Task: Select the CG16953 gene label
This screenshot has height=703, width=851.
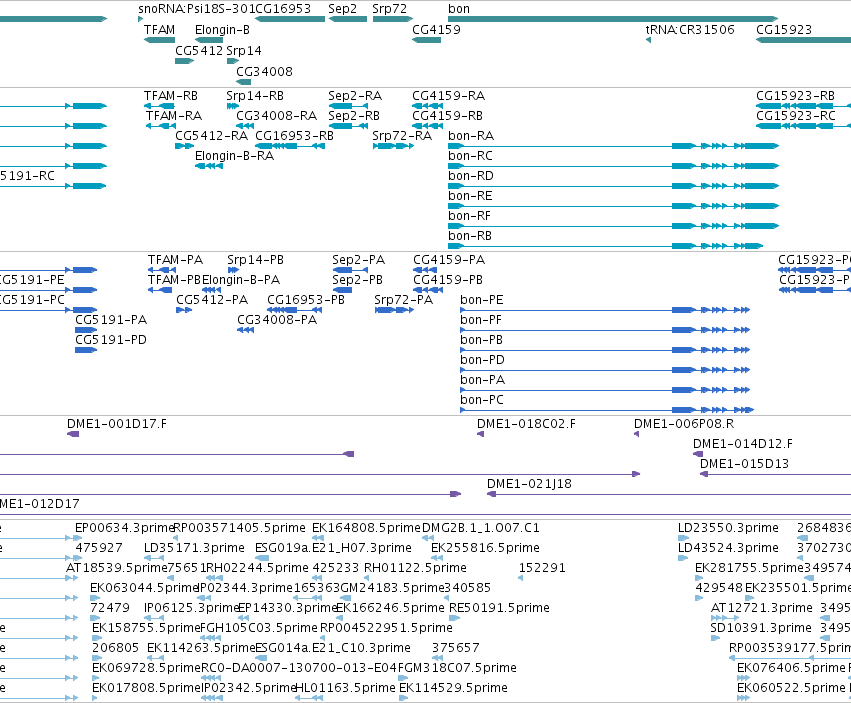Action: click(x=283, y=9)
